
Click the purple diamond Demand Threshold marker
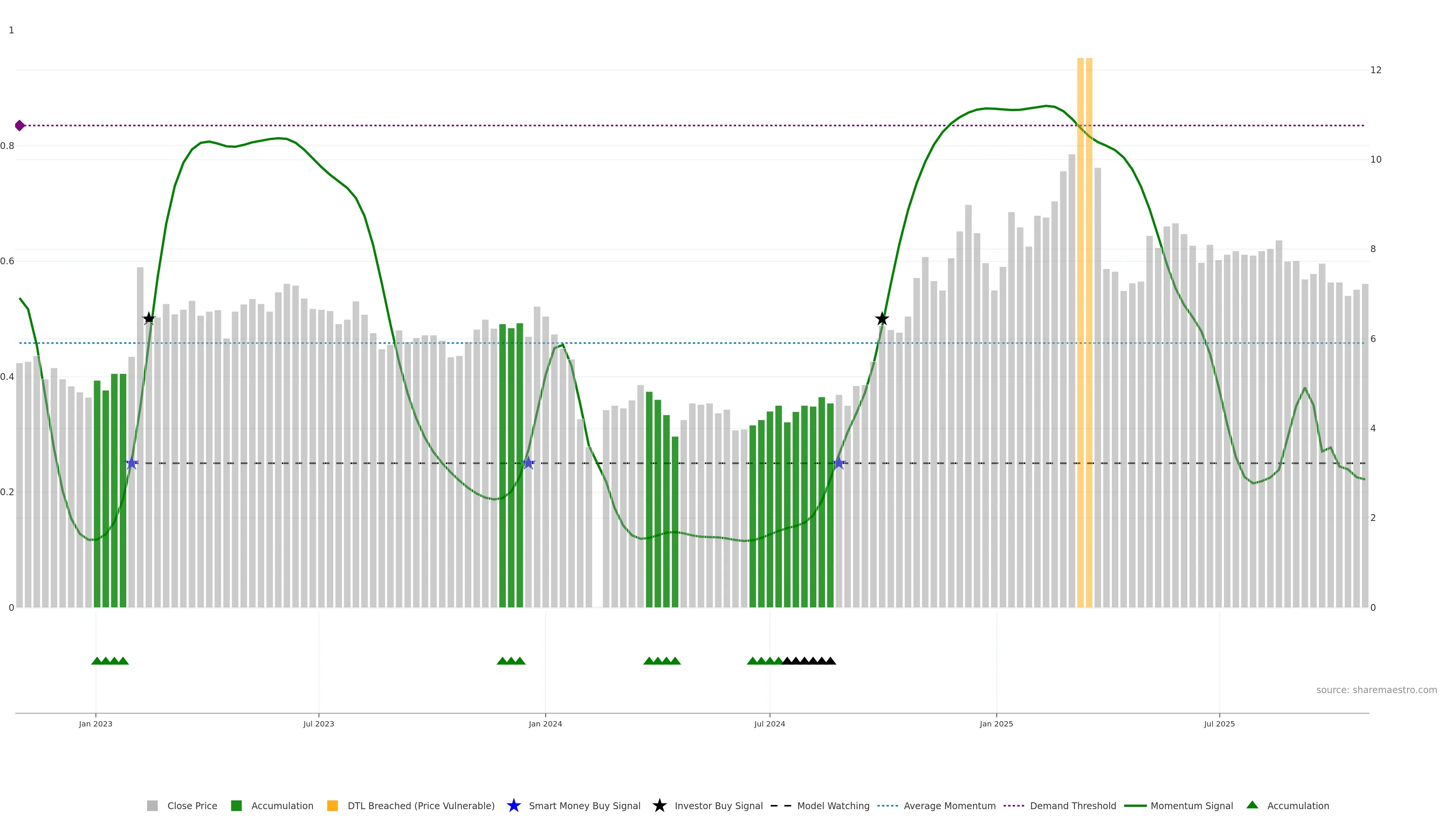coord(20,126)
